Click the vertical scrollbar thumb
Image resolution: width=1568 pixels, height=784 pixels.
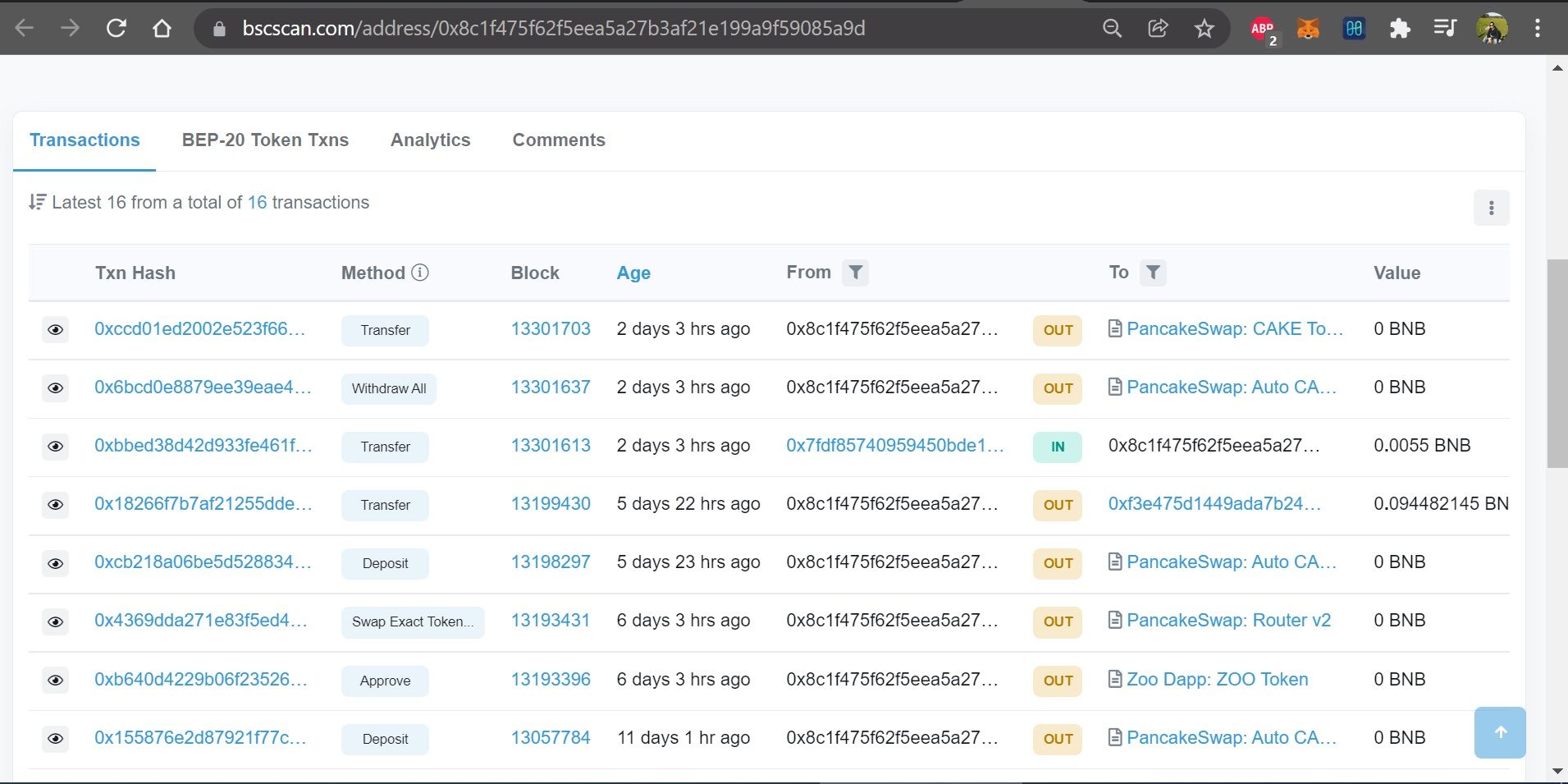pos(1557,364)
